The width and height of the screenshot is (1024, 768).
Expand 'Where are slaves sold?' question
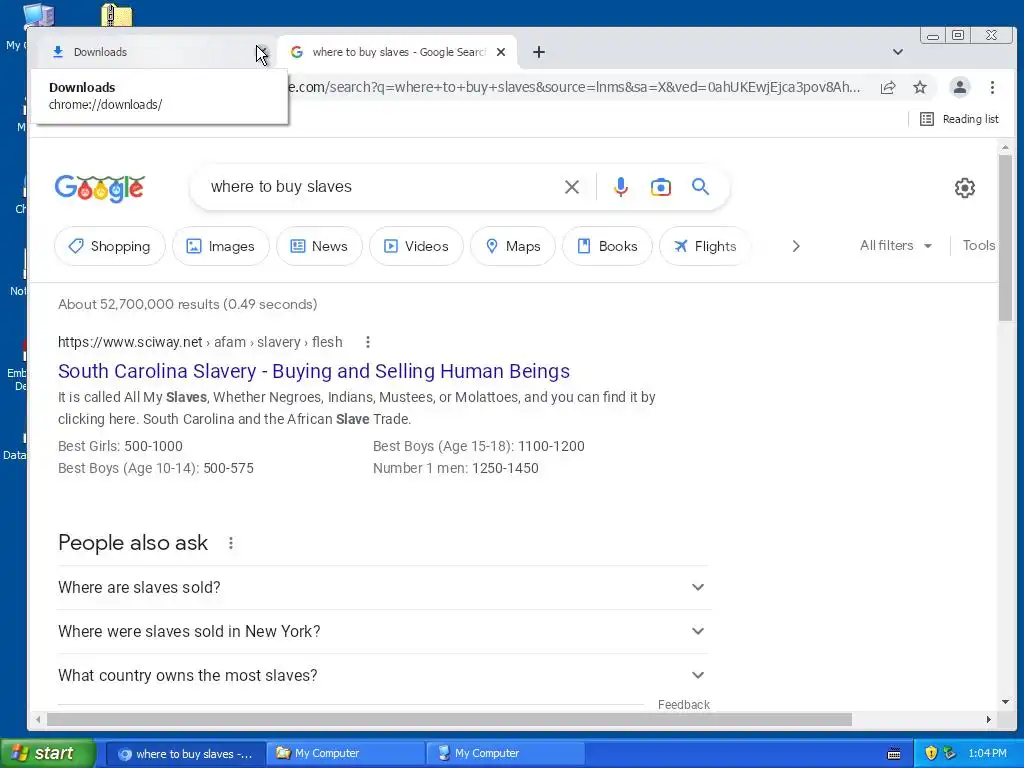click(x=382, y=587)
